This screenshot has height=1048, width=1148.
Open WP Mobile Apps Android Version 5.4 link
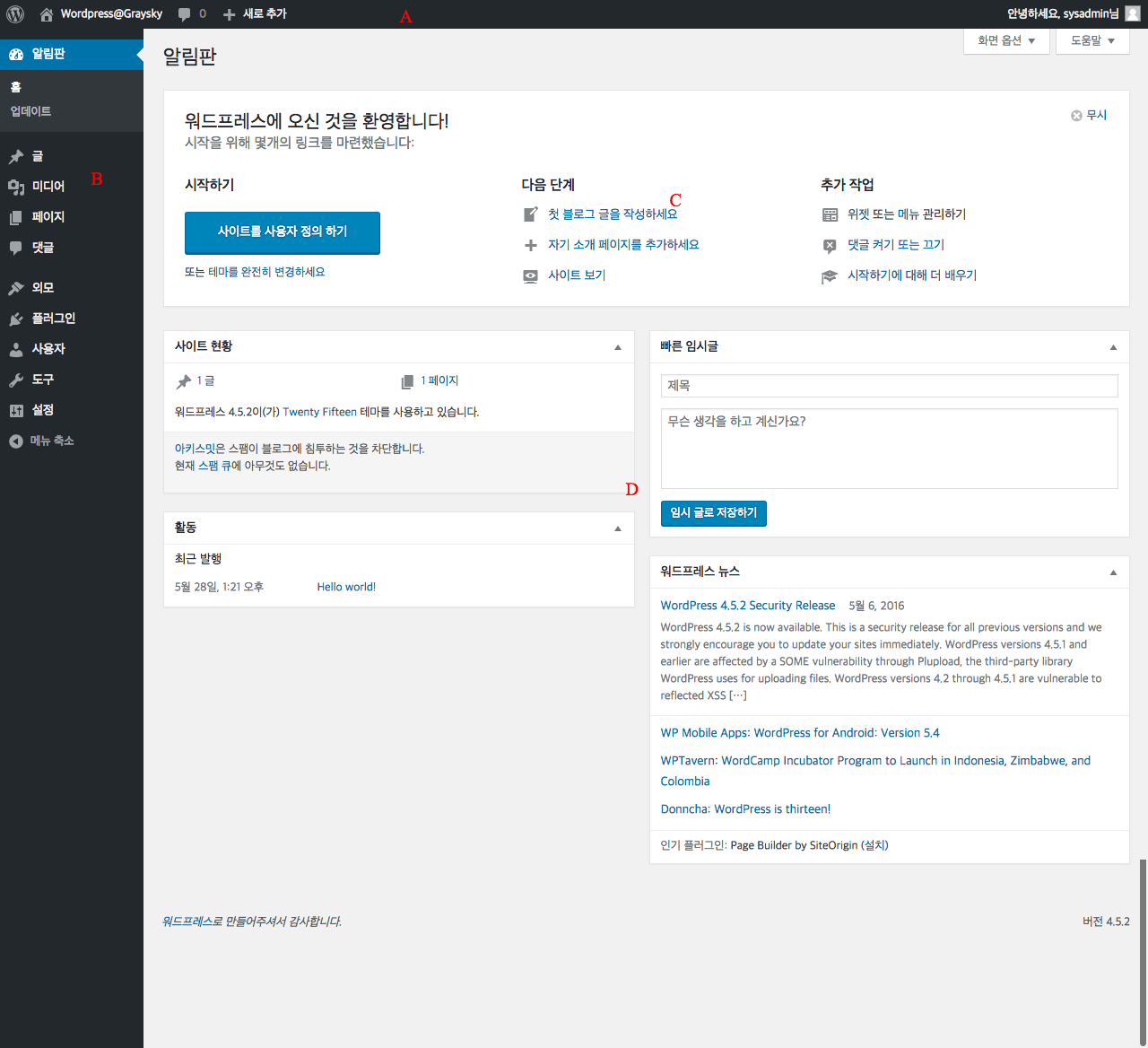(800, 733)
